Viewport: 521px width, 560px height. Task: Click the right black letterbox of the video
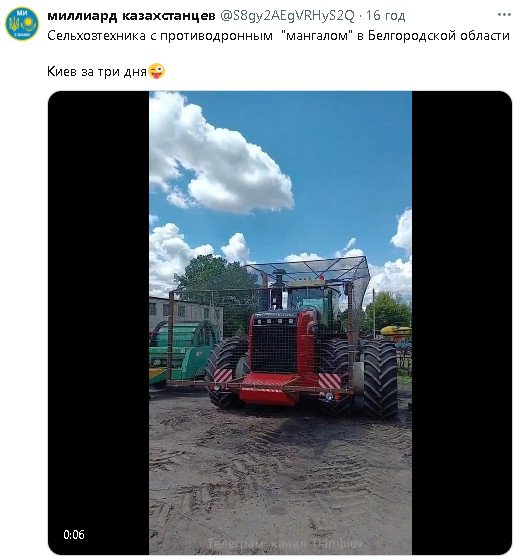tap(461, 323)
